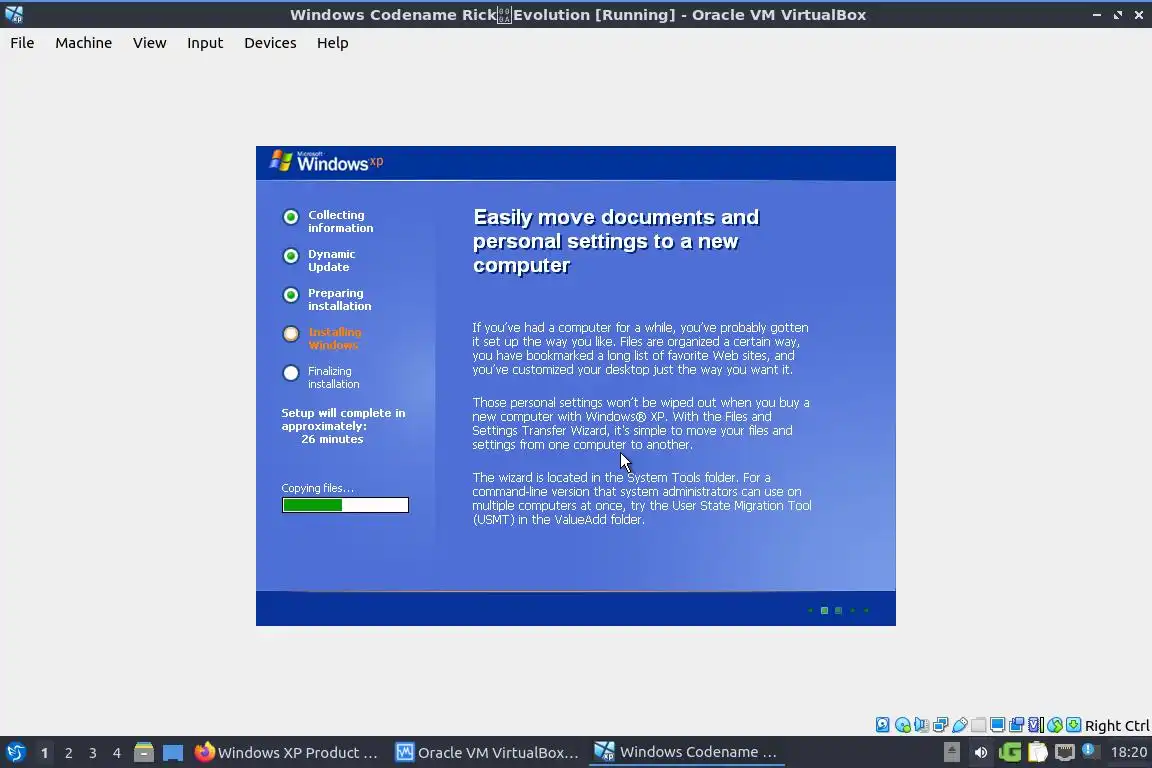The width and height of the screenshot is (1152, 768).
Task: Switch to Firefox Windows XP Product window
Action: click(x=286, y=752)
